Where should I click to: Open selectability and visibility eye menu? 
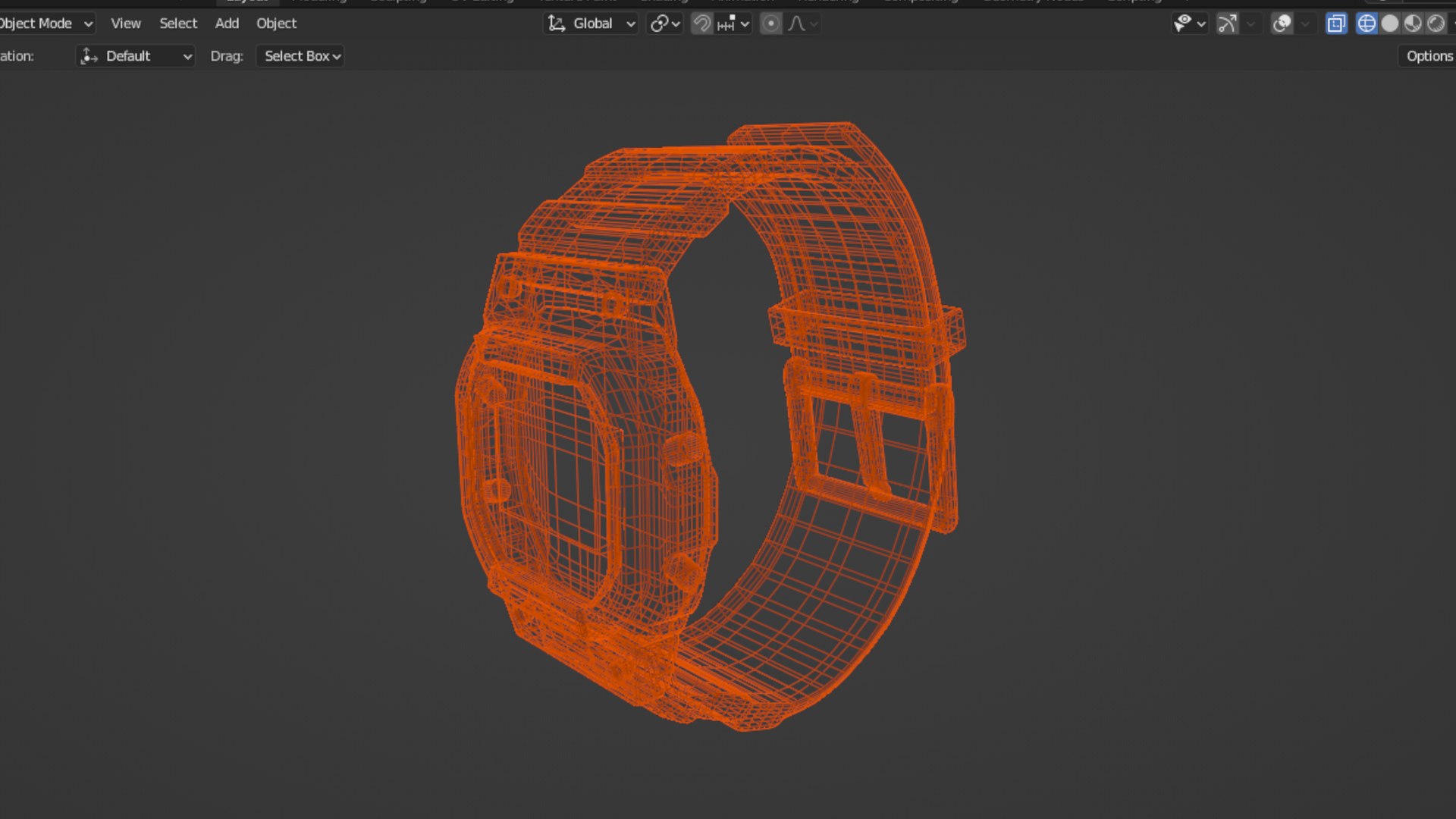pos(1189,24)
